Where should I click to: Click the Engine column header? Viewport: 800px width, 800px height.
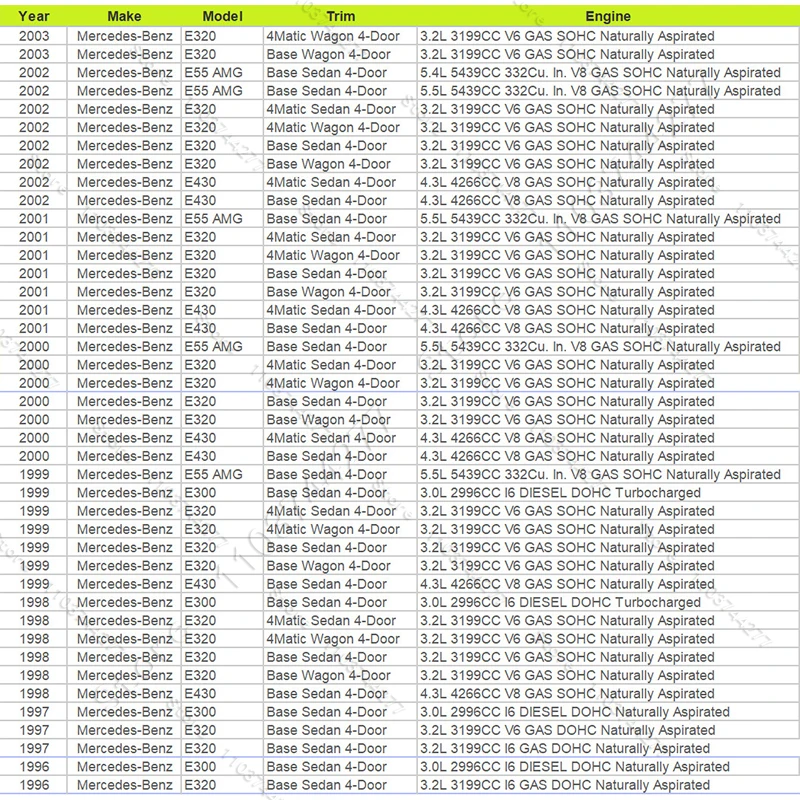click(x=608, y=16)
